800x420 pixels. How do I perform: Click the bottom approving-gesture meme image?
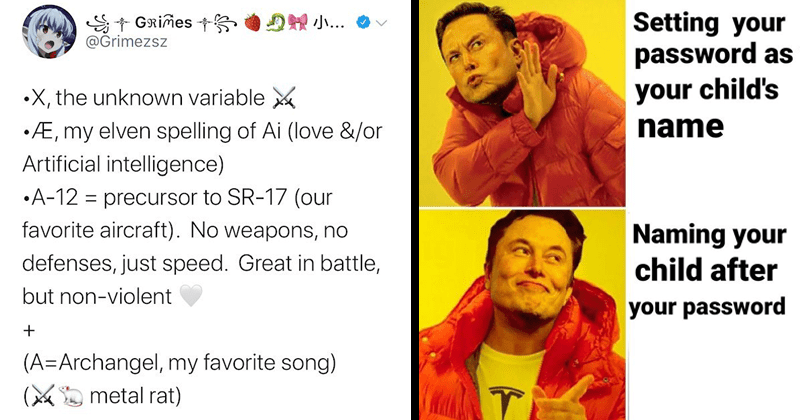(522, 315)
